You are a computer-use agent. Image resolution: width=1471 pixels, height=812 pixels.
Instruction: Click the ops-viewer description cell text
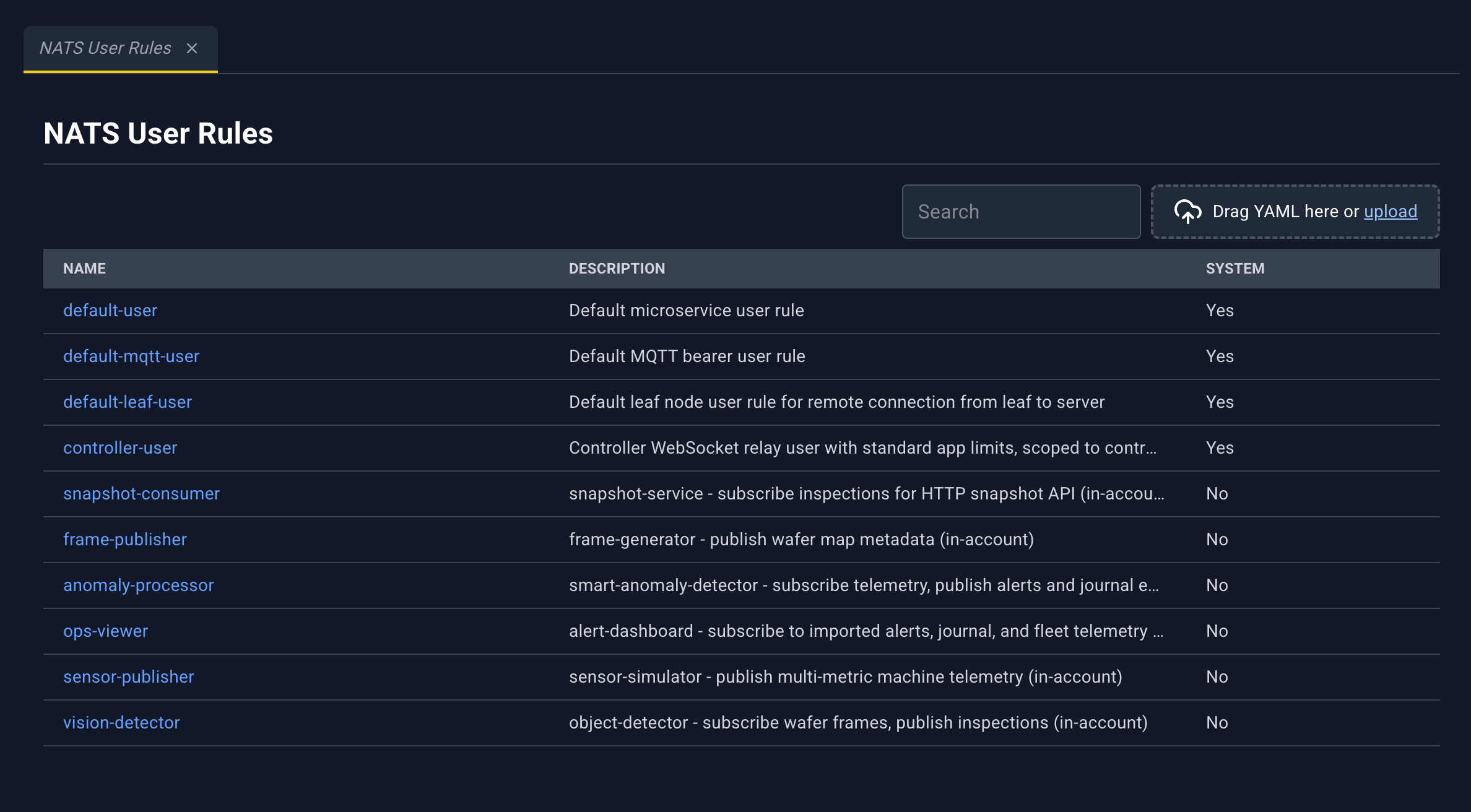(x=866, y=631)
